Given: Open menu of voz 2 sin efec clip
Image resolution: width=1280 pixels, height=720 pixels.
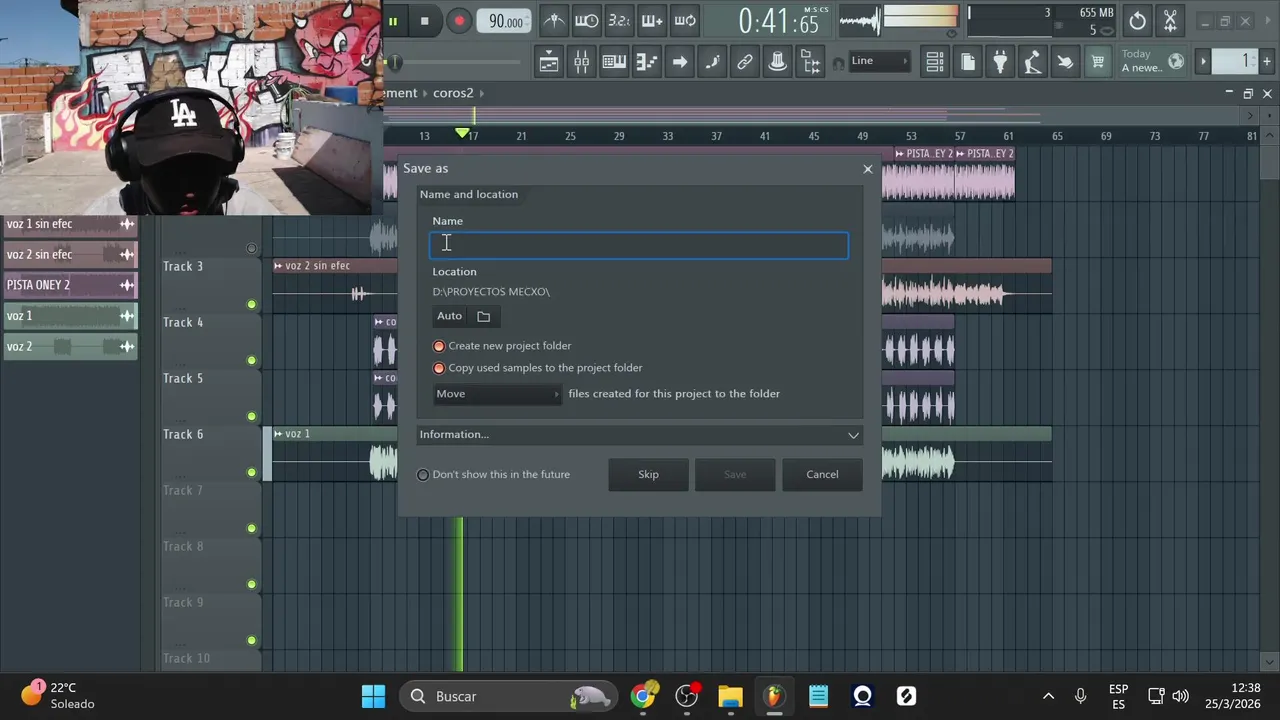Looking at the screenshot, I should [278, 266].
